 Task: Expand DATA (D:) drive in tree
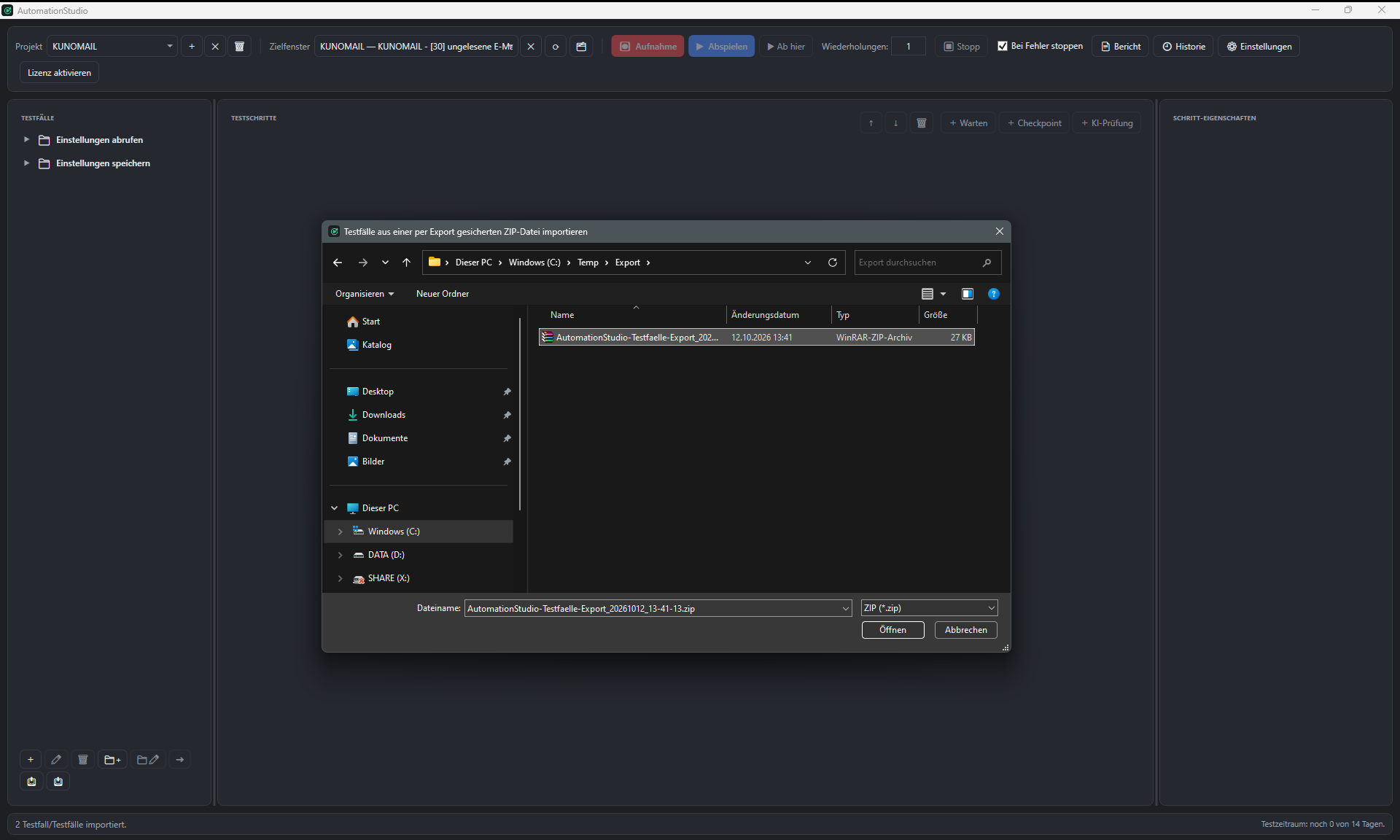(340, 555)
